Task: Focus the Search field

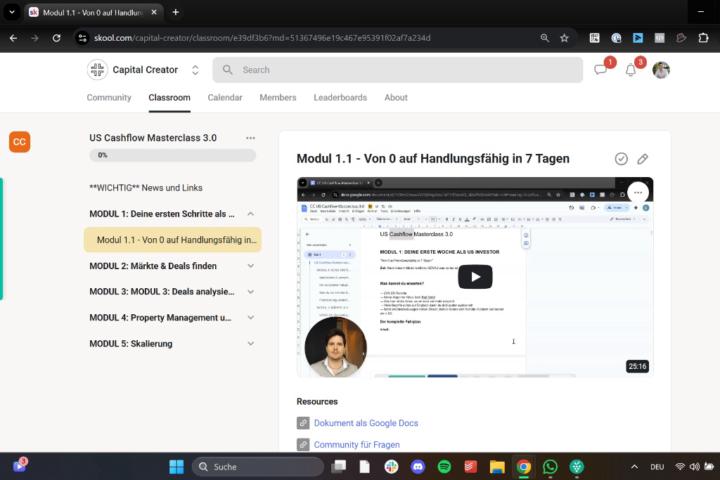Action: click(x=398, y=70)
